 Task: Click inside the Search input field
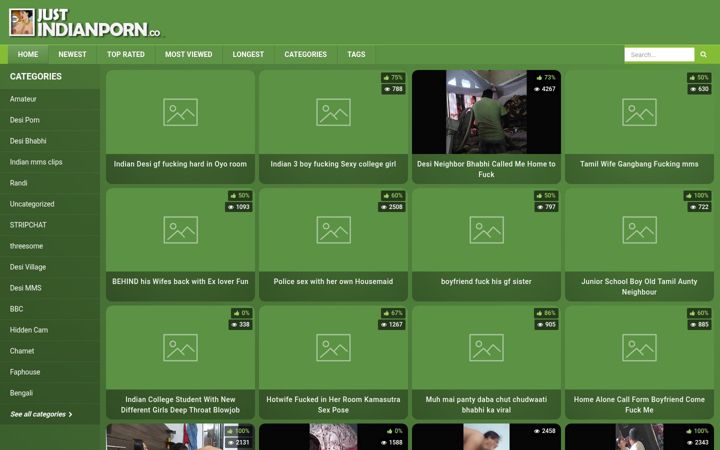pos(659,54)
